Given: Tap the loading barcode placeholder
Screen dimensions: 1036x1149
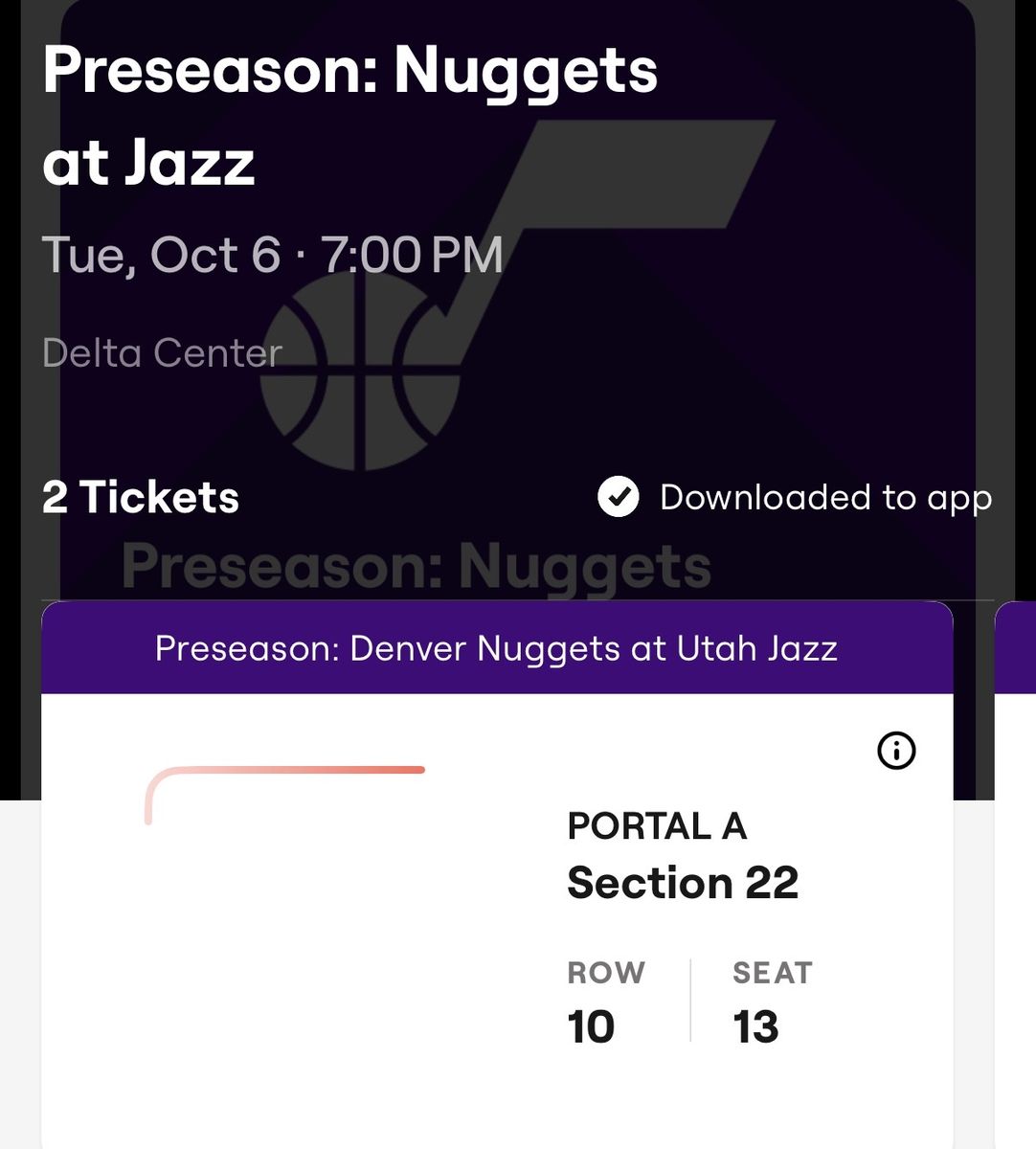Looking at the screenshot, I should [x=284, y=795].
